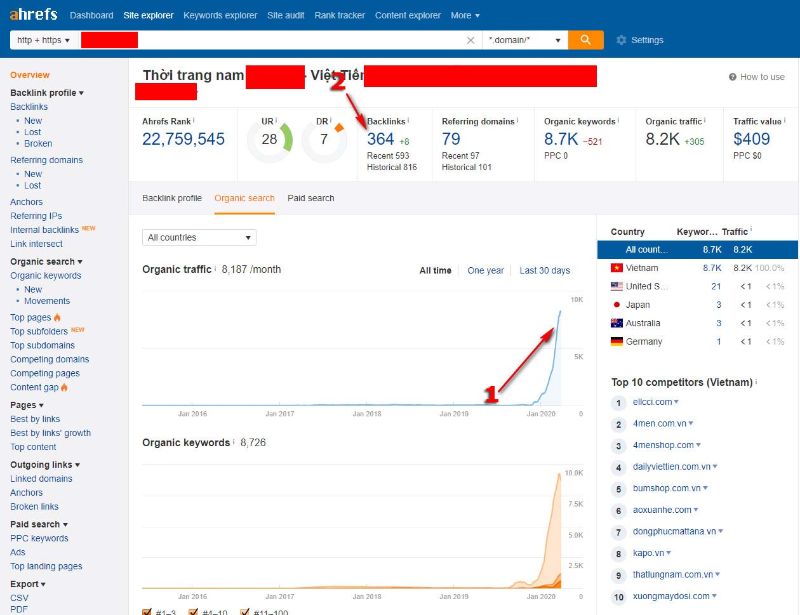Open the http + https protocol dropdown
800x615 pixels.
click(x=43, y=40)
